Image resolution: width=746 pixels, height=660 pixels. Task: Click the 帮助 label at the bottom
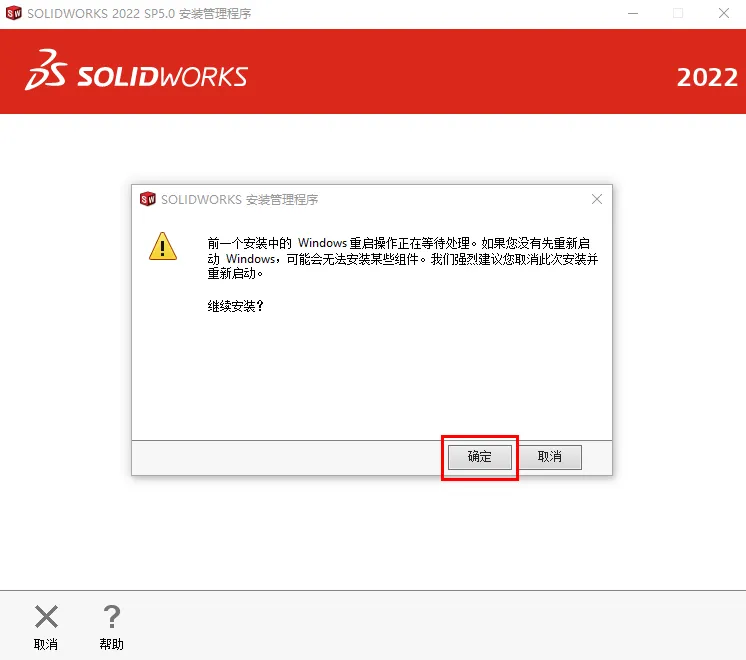pos(111,644)
